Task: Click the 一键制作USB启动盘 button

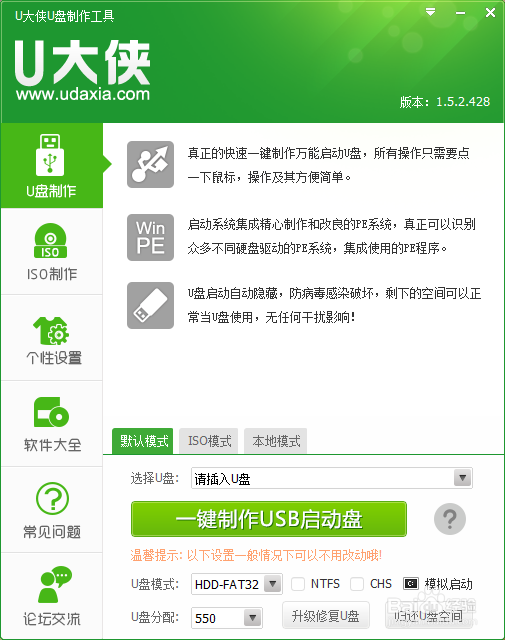Action: pyautogui.click(x=269, y=519)
